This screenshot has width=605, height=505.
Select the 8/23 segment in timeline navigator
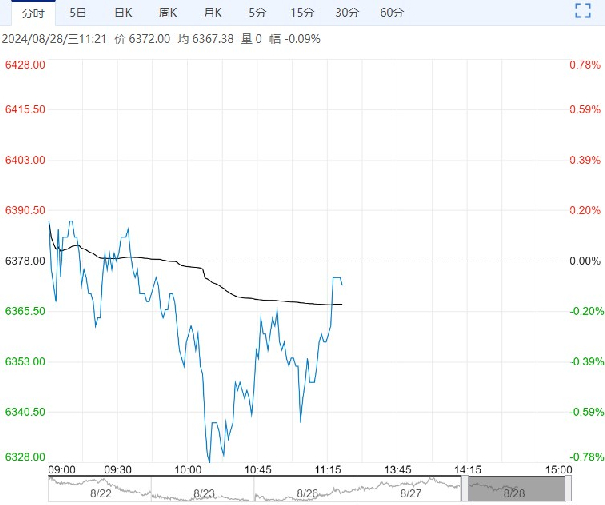pos(203,490)
